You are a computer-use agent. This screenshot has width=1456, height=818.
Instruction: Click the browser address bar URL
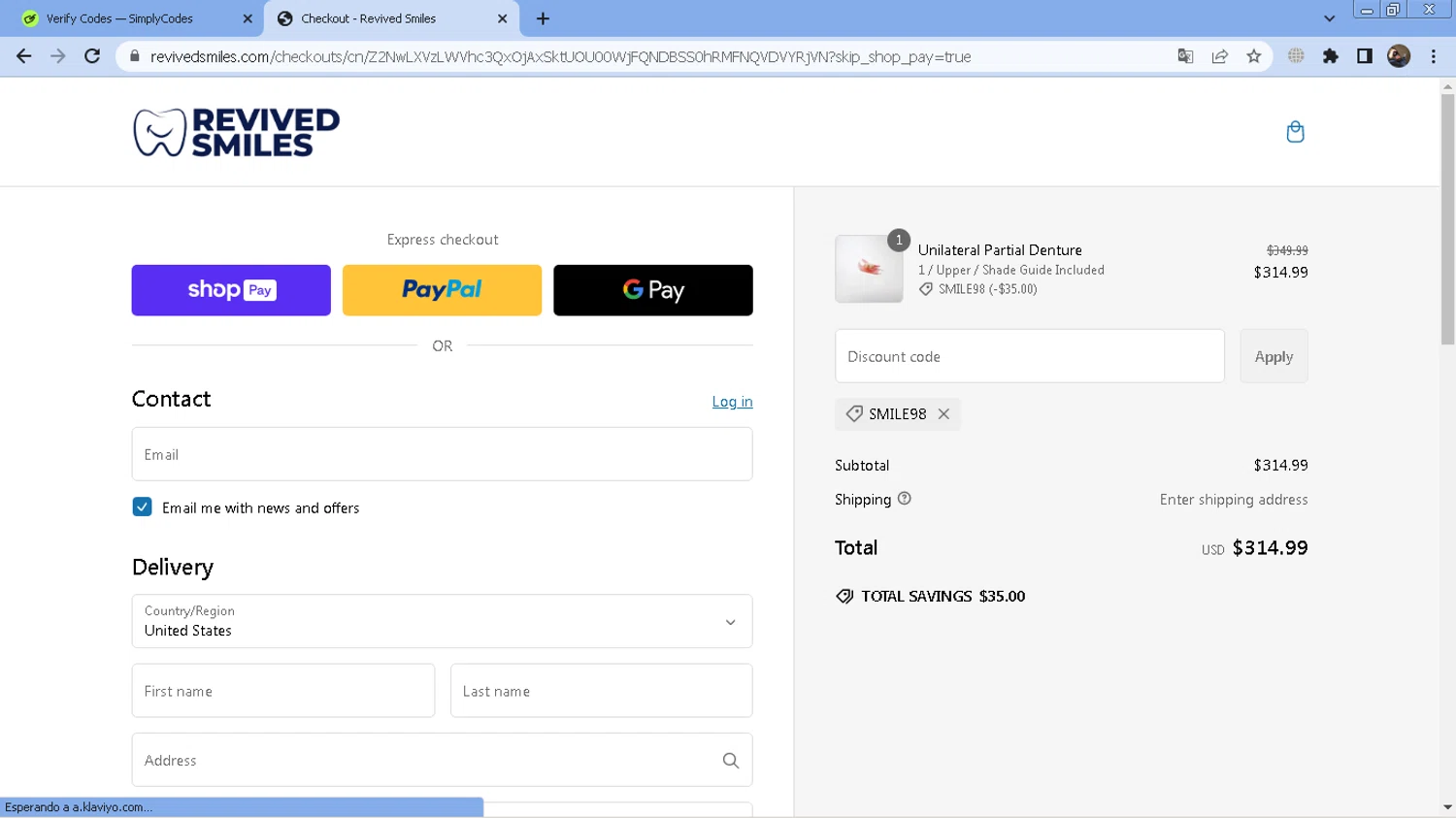coord(561,56)
